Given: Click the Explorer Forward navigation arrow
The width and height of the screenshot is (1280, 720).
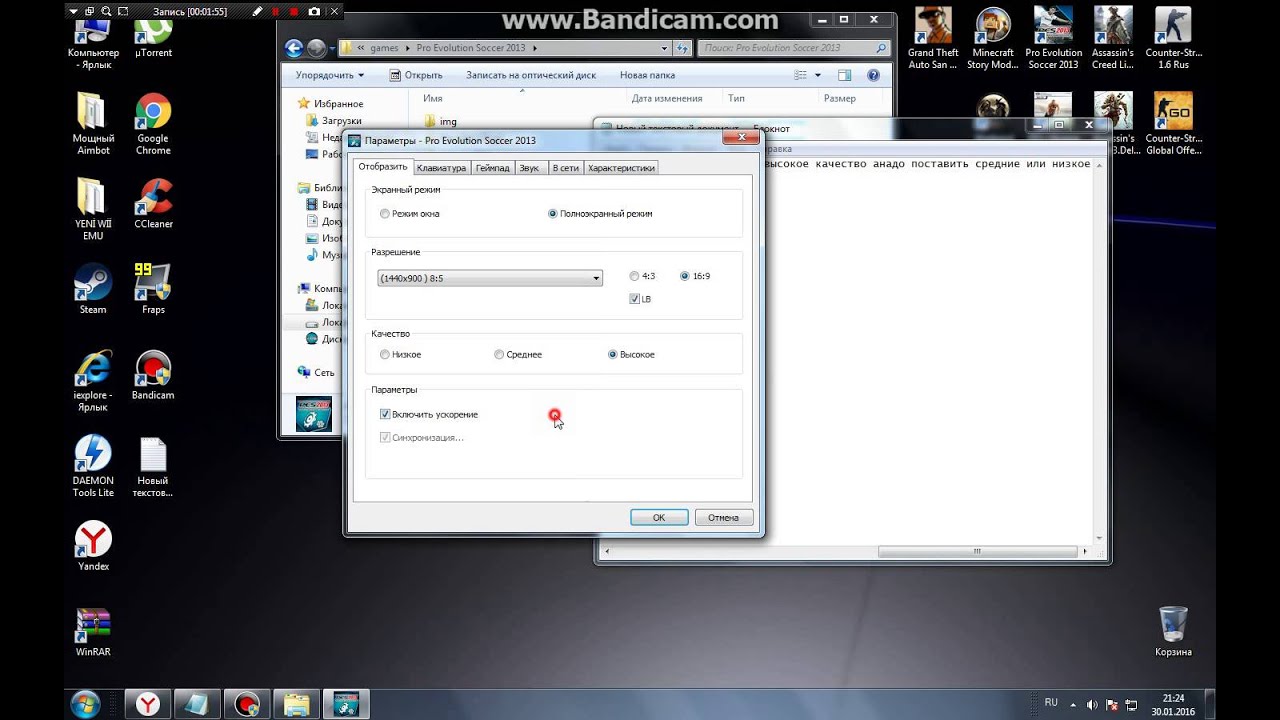Looking at the screenshot, I should pyautogui.click(x=316, y=48).
